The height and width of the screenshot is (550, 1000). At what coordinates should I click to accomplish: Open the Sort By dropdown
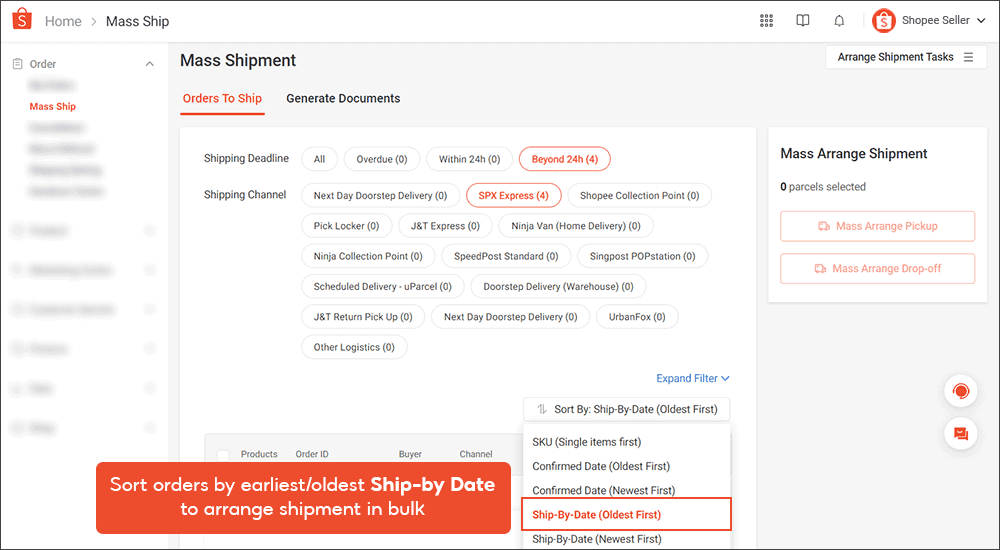(x=627, y=409)
